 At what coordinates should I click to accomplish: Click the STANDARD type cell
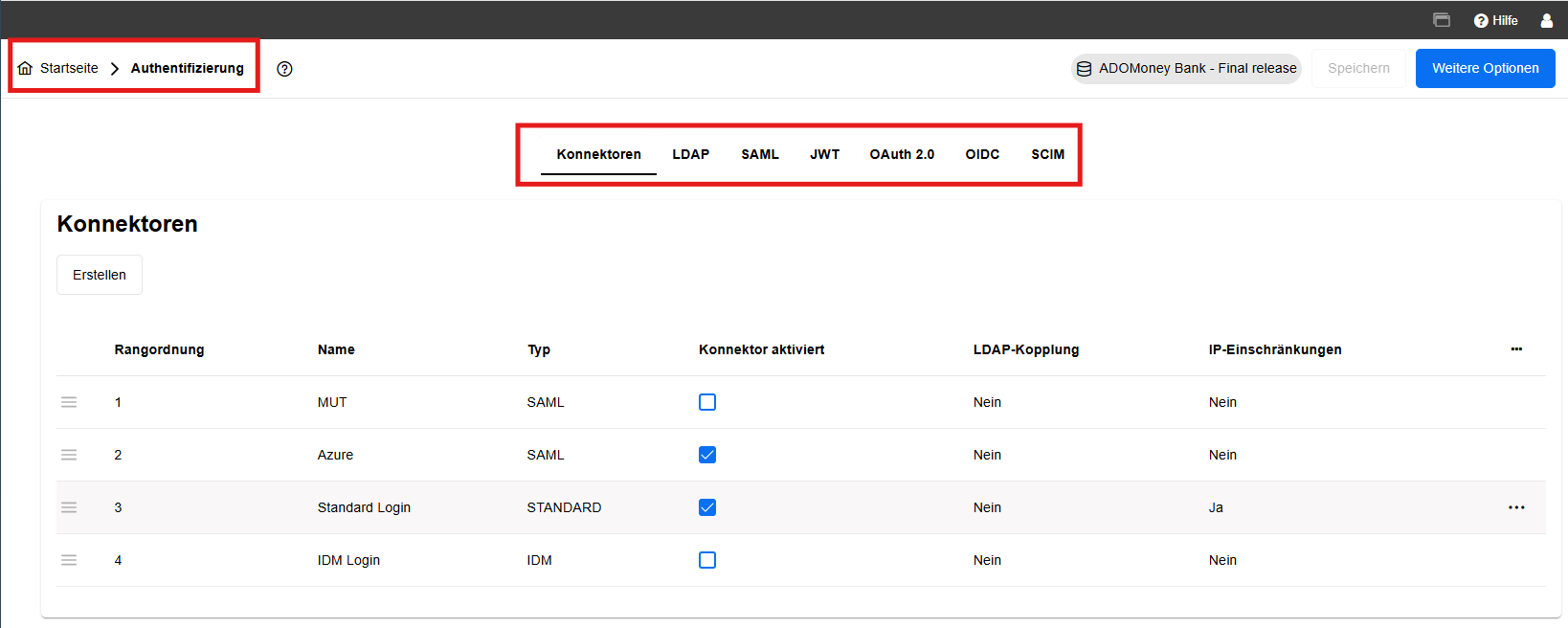point(564,507)
